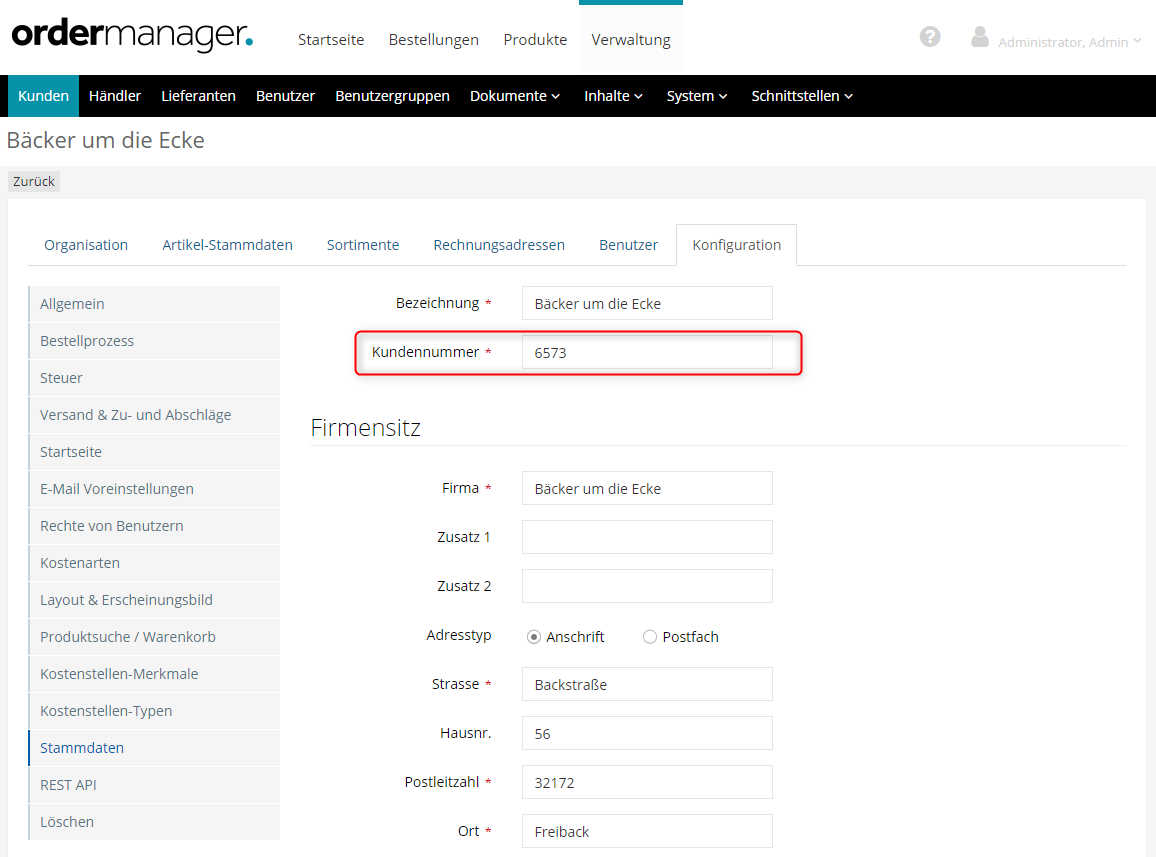Click the ordermanager logo
The height and width of the screenshot is (857, 1156).
click(x=132, y=37)
